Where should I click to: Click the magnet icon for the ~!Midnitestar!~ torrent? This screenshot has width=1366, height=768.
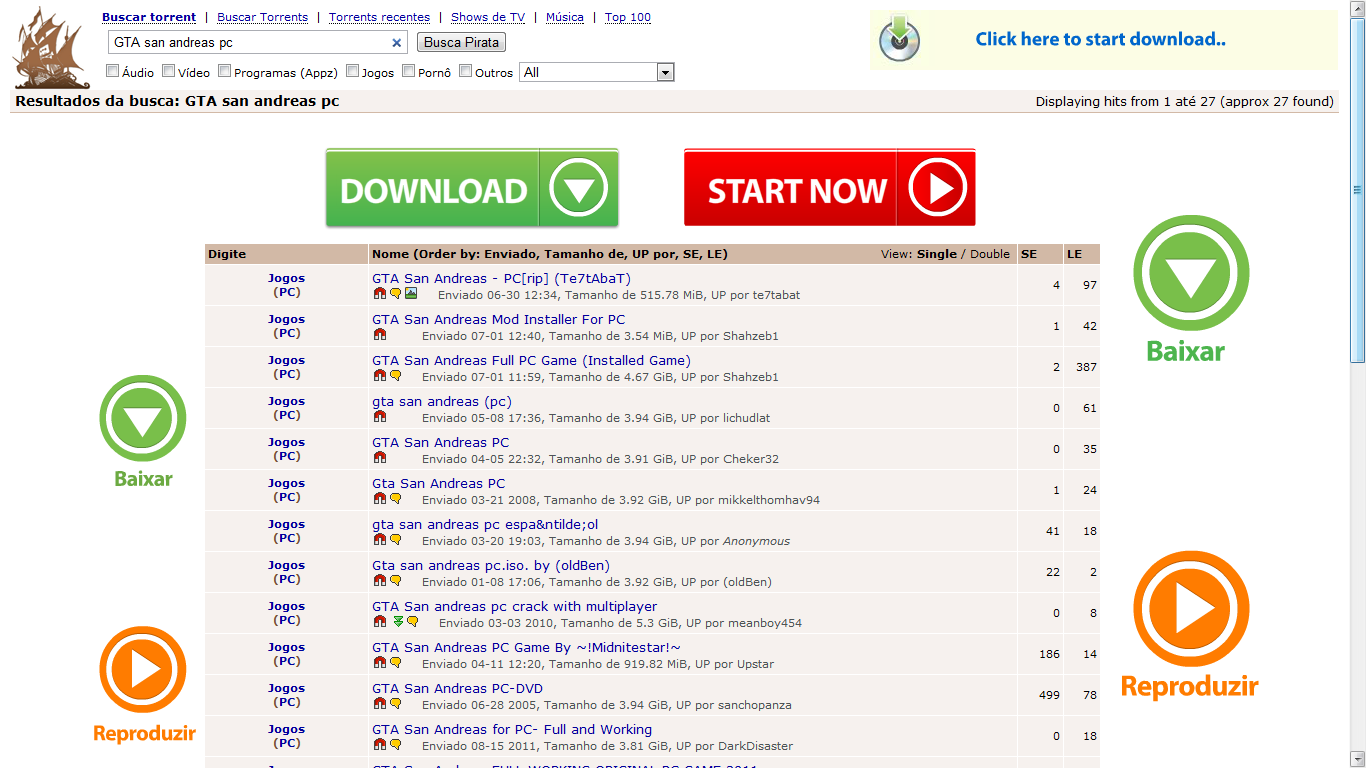click(x=379, y=663)
